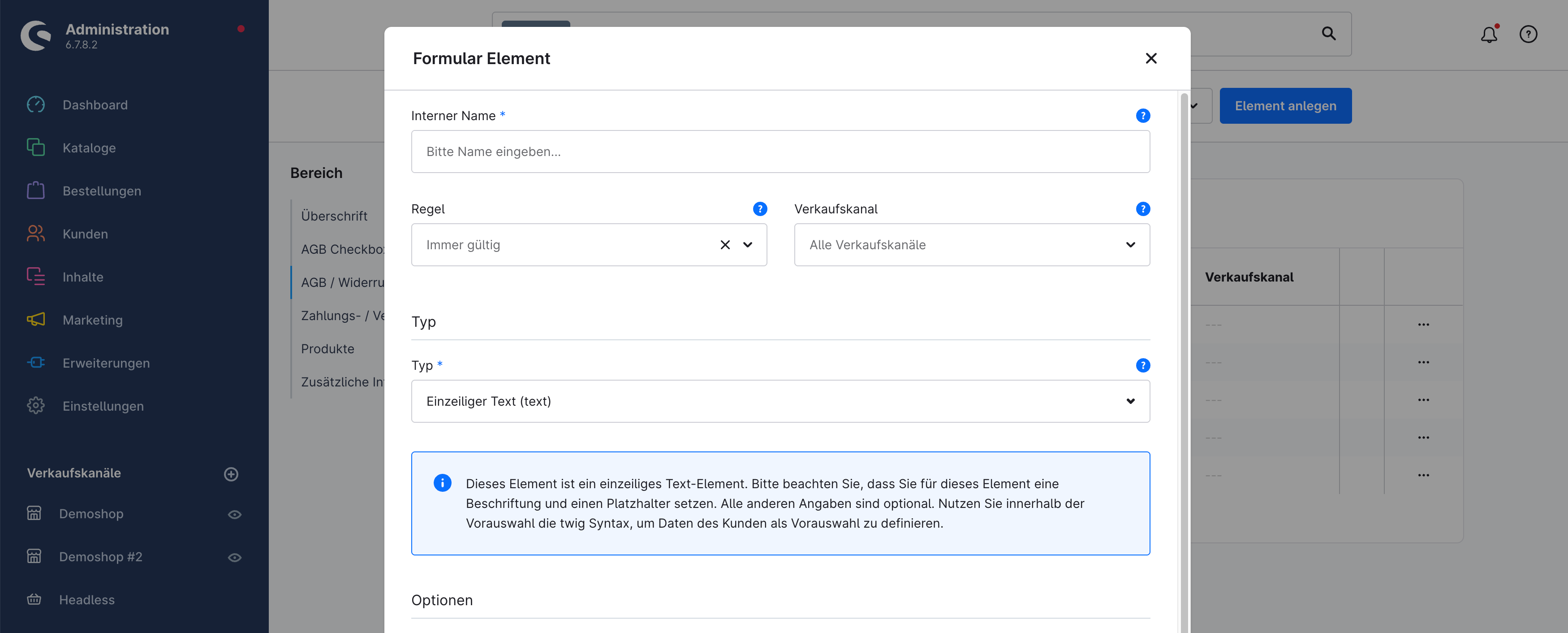Open the Dashboard from the sidebar
1568x633 pixels.
[x=95, y=104]
